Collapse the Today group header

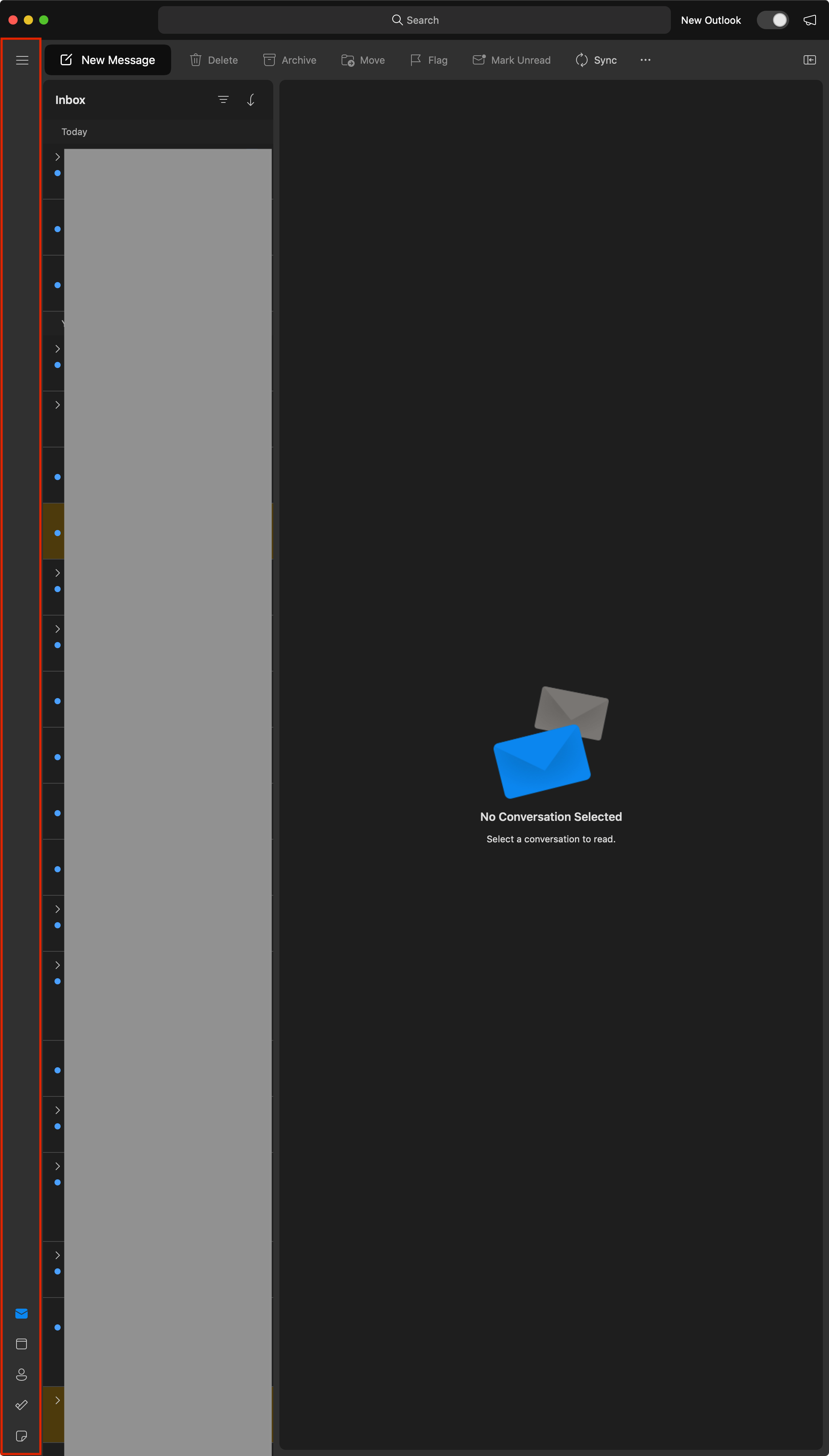click(74, 132)
